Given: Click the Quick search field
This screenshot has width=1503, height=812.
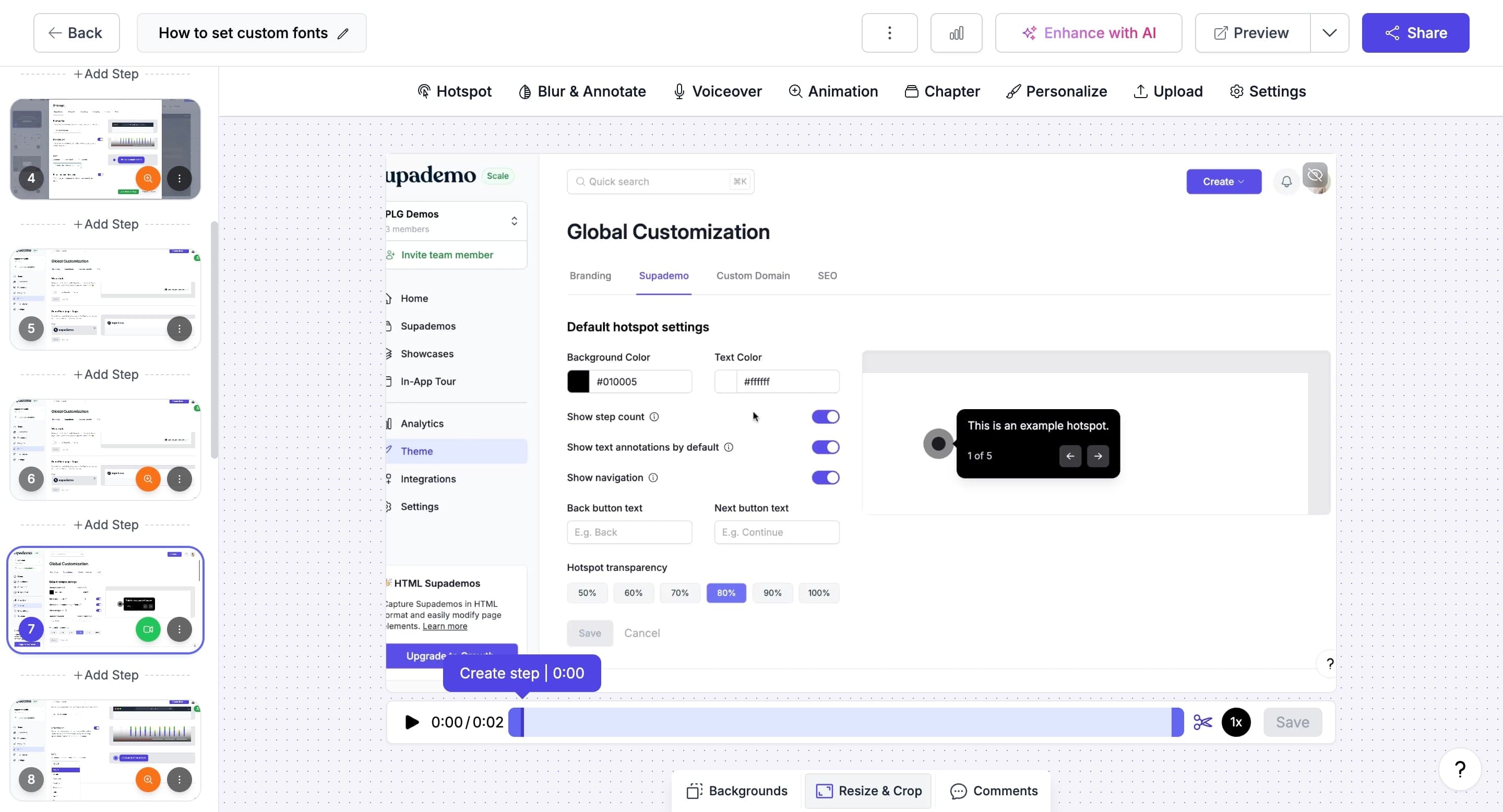Looking at the screenshot, I should point(660,182).
